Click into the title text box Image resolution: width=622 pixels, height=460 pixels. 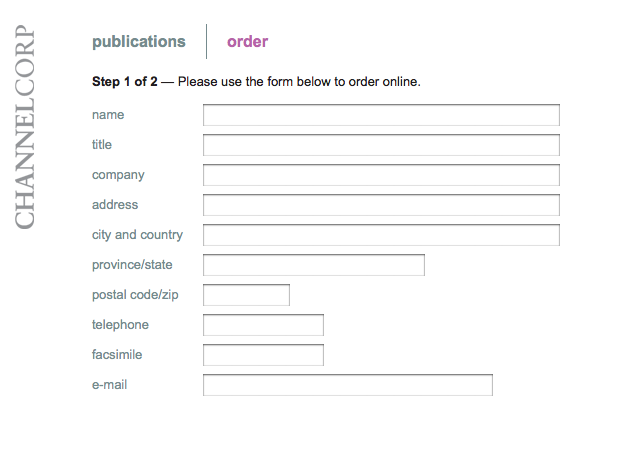click(x=381, y=145)
